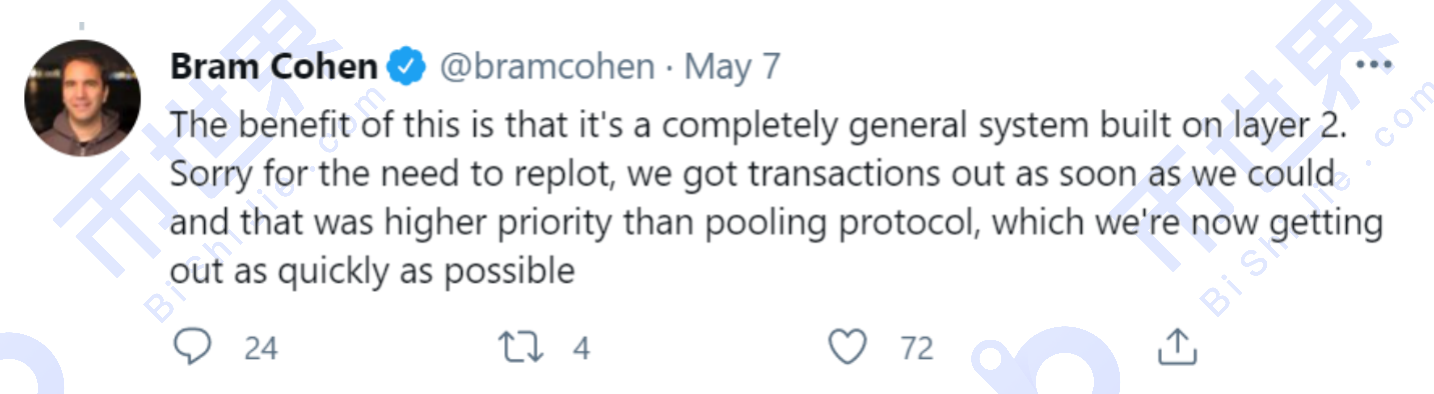Image resolution: width=1434 pixels, height=394 pixels.
Task: Open the Bram Cohen display name
Action: pos(274,68)
